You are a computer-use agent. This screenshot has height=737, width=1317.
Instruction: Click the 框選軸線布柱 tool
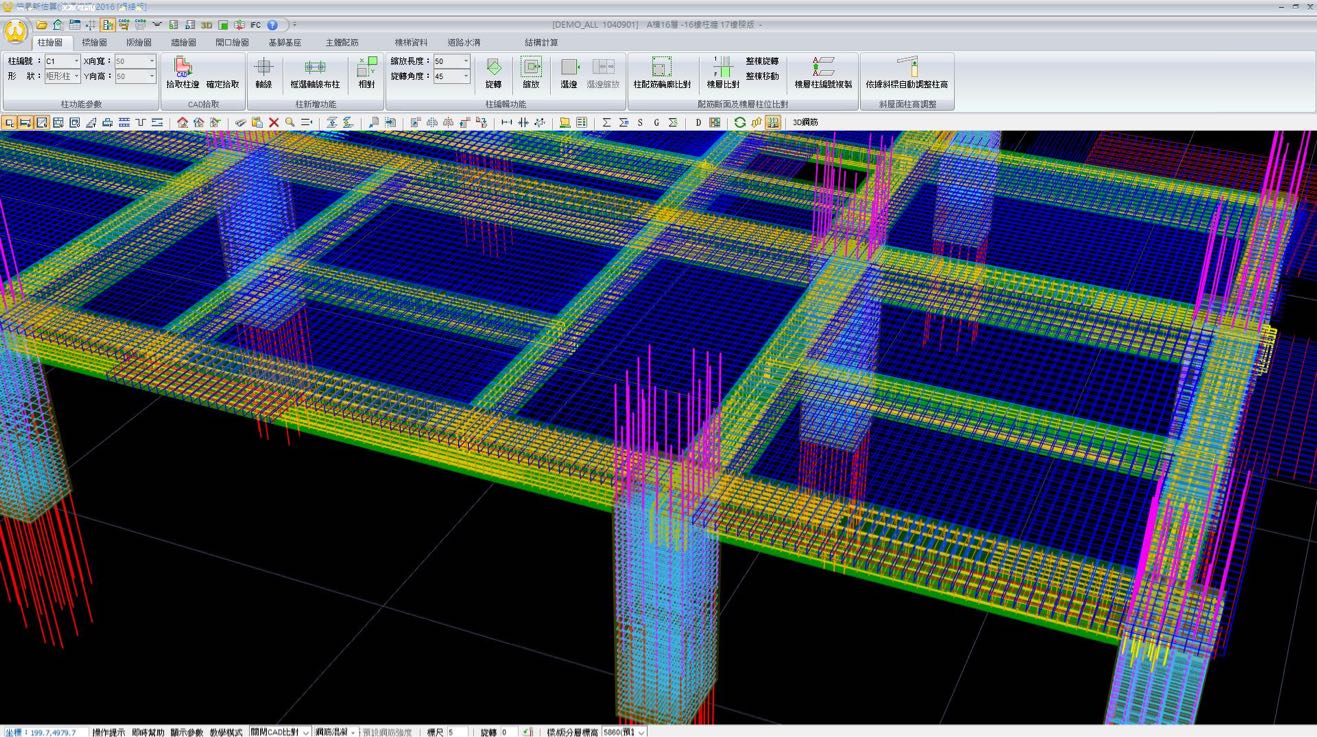(315, 75)
